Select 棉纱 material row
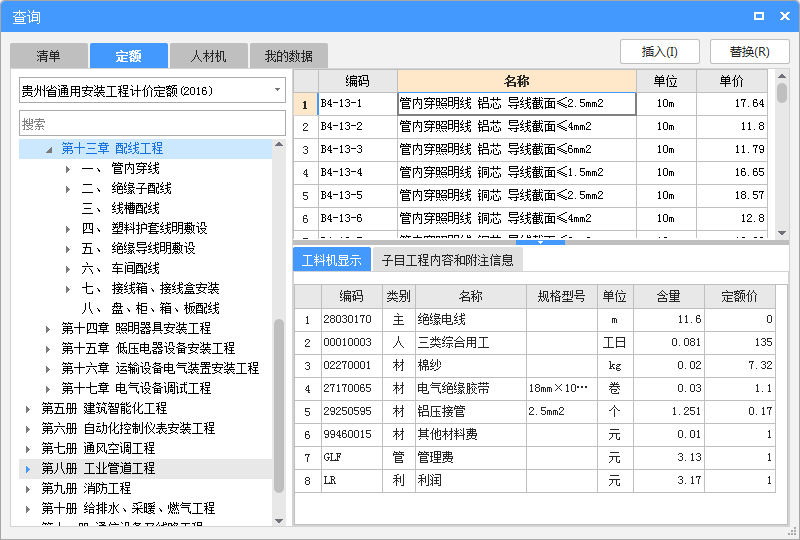The width and height of the screenshot is (800, 540). 535,366
